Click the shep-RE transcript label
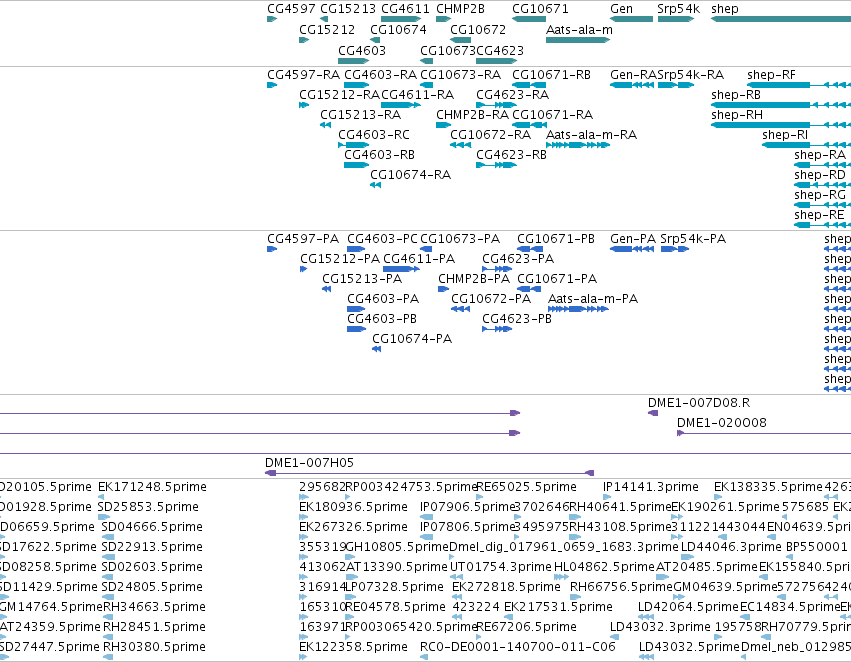The height and width of the screenshot is (662, 851). pos(819,215)
